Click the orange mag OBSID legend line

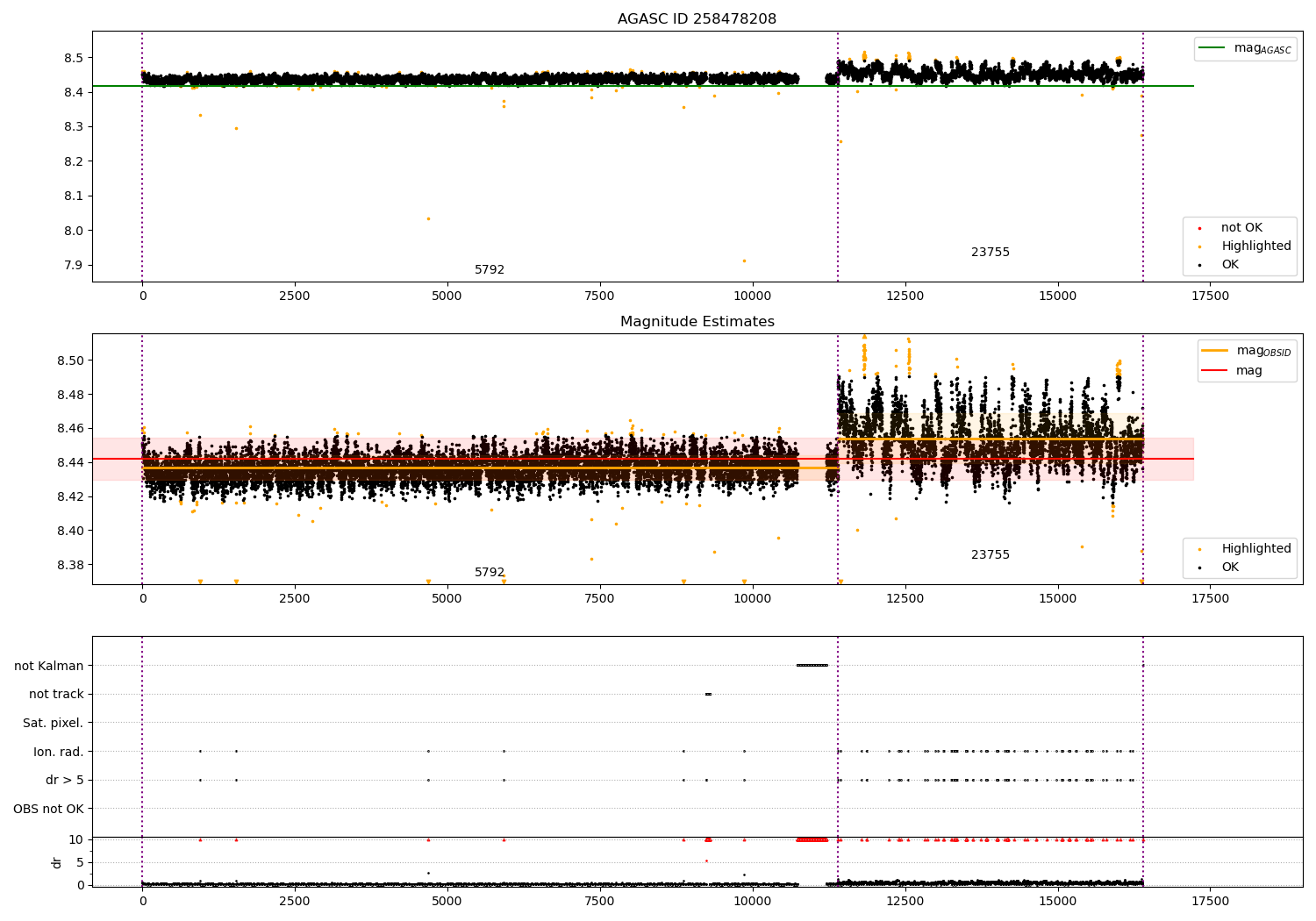[x=1214, y=351]
